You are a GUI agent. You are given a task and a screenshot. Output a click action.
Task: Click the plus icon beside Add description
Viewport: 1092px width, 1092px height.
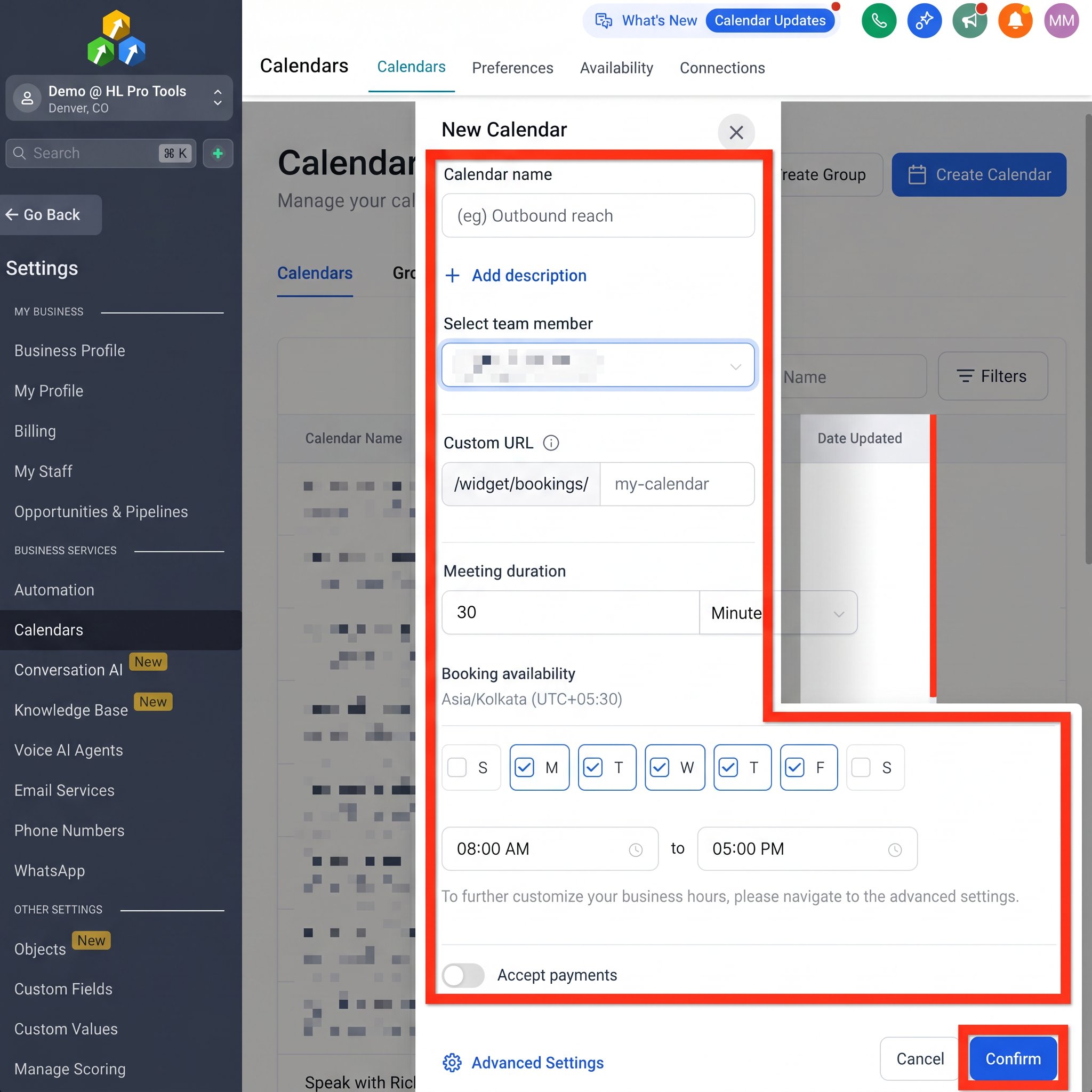(452, 275)
